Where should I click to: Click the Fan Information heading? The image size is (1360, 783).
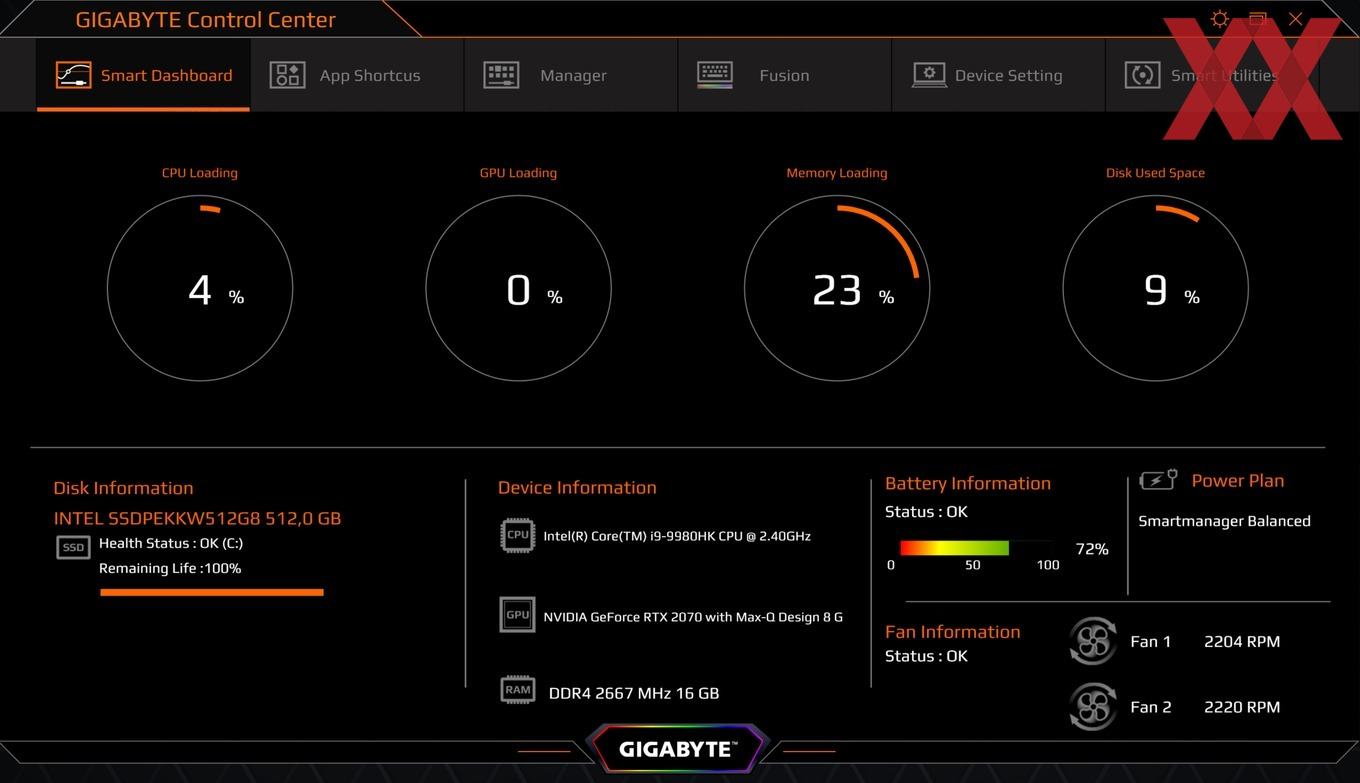click(x=952, y=632)
